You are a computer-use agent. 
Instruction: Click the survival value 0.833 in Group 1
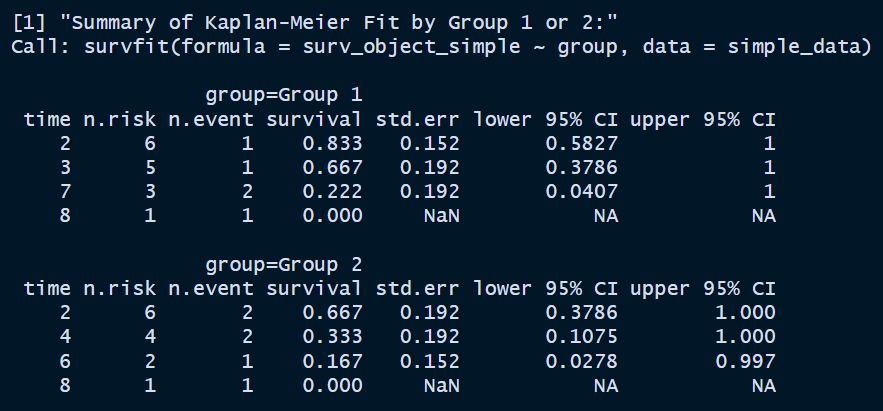(332, 144)
